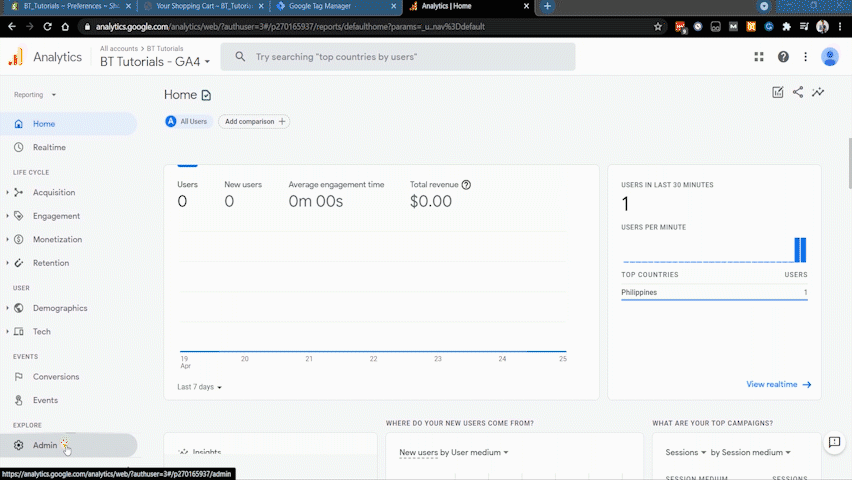852x480 pixels.
Task: Open Analytics more options menu
Action: click(x=806, y=57)
